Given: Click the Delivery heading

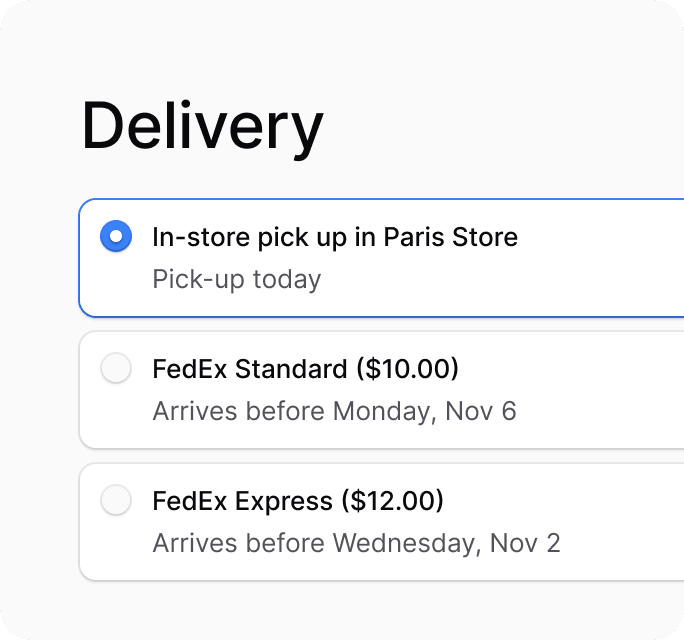Looking at the screenshot, I should (202, 127).
